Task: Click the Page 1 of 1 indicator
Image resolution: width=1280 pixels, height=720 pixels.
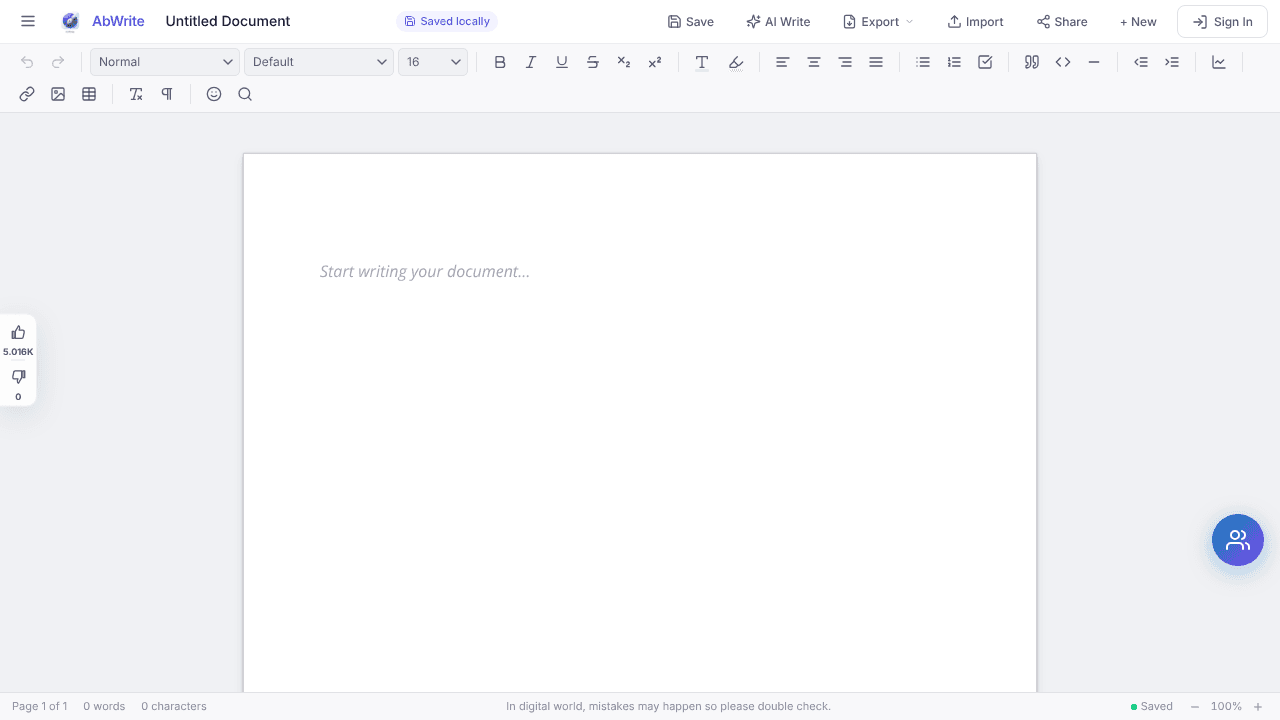Action: (x=40, y=706)
